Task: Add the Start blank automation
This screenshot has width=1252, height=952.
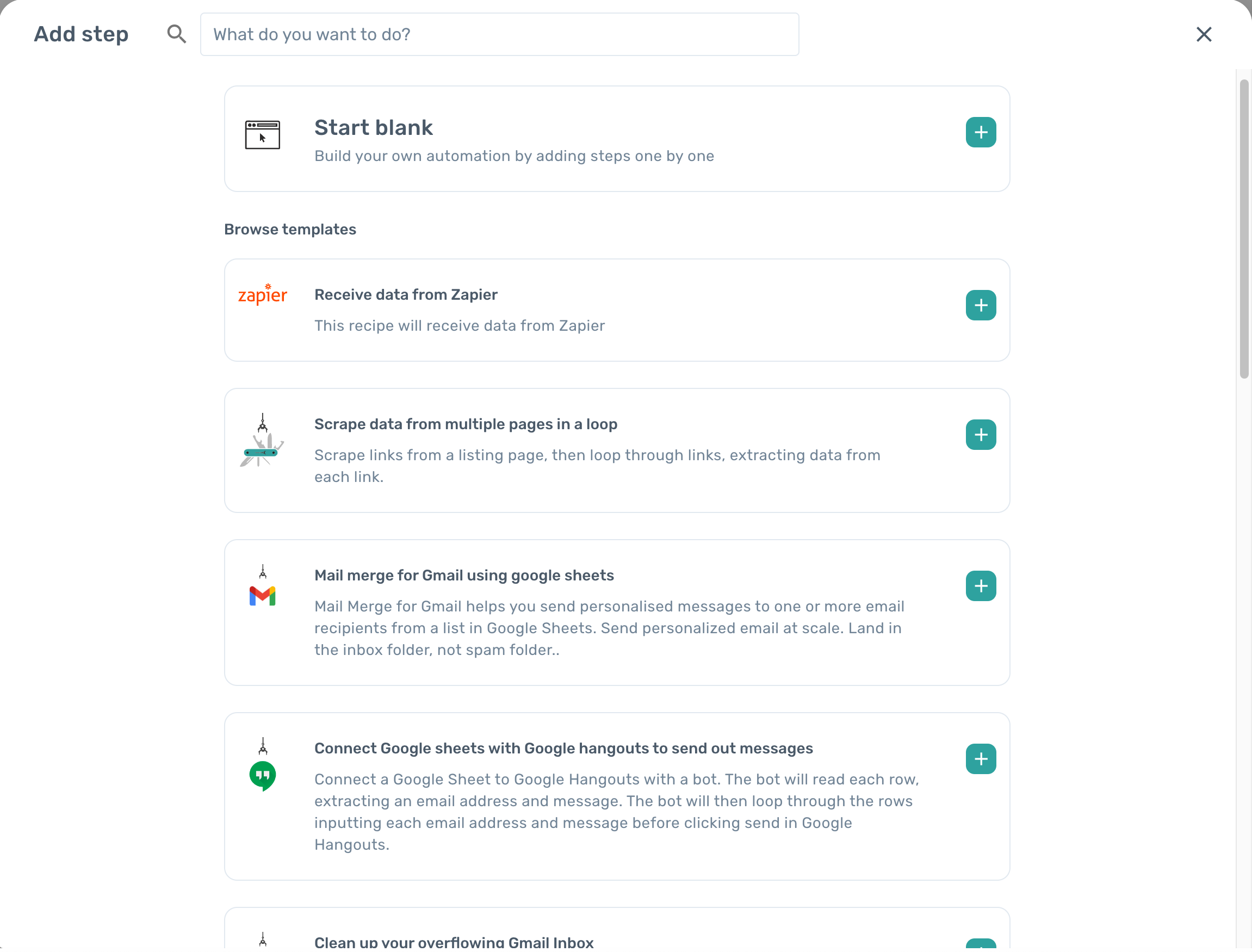Action: click(981, 133)
